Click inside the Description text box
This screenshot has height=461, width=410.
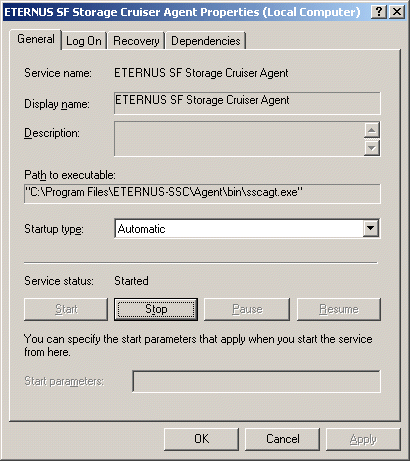[x=239, y=139]
